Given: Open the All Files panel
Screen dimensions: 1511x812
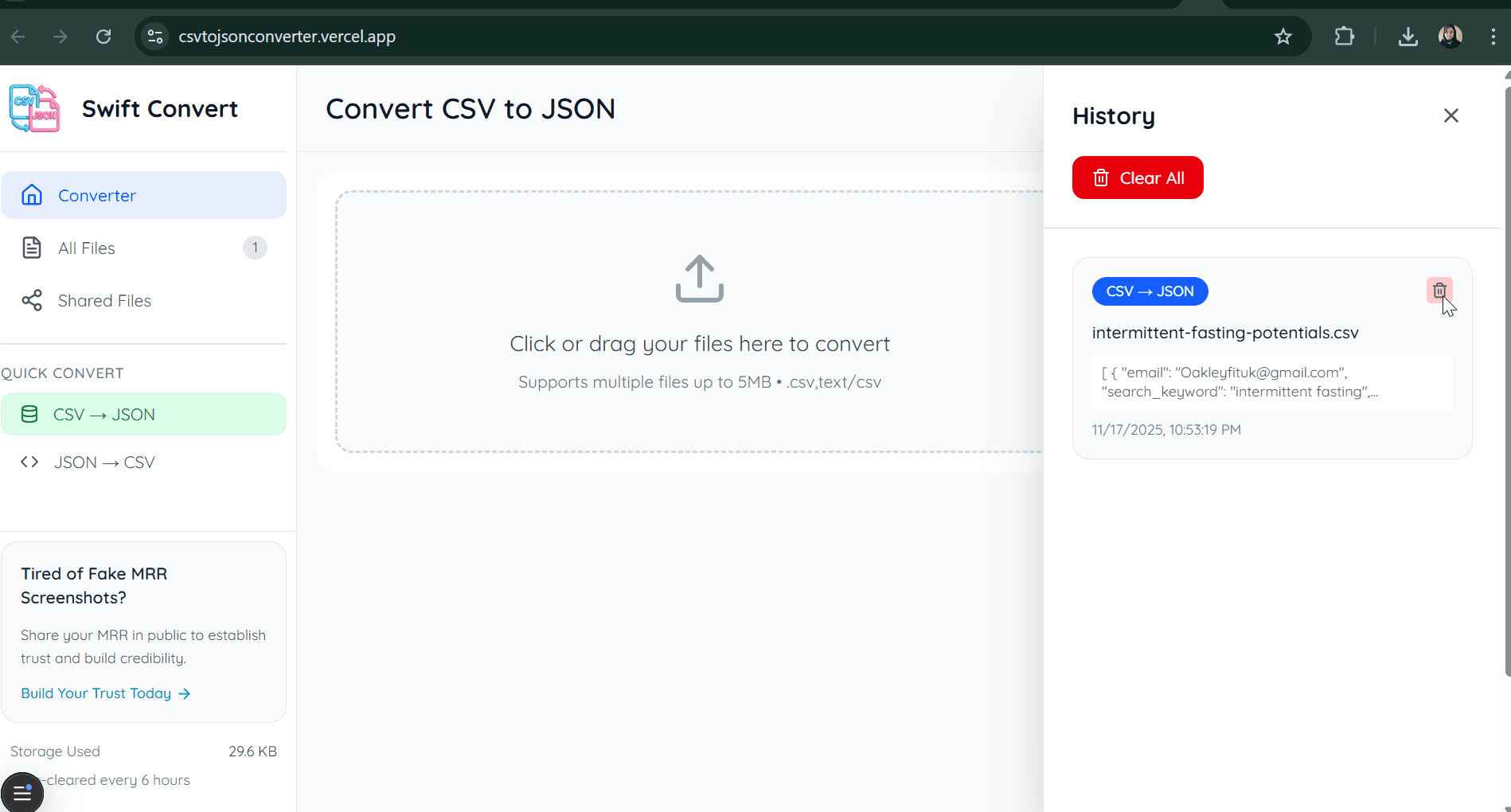Looking at the screenshot, I should coord(86,248).
